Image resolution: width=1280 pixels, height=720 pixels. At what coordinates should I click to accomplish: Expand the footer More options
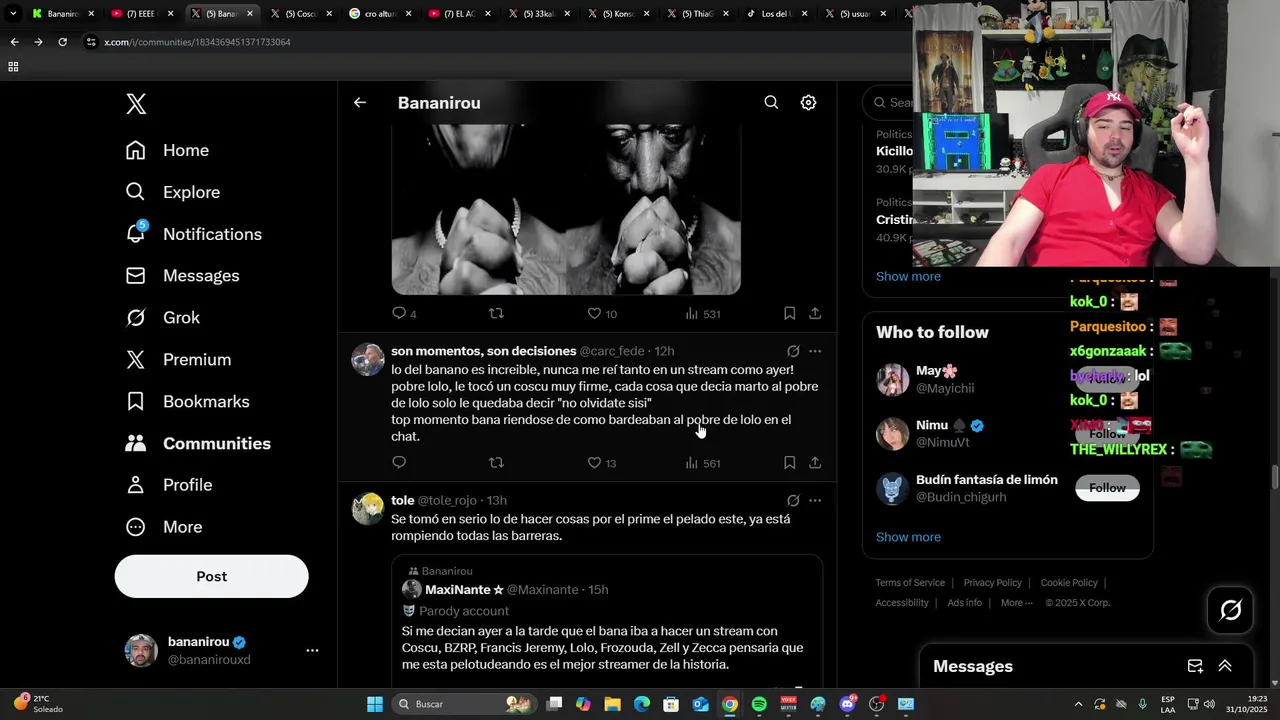pyautogui.click(x=1017, y=603)
